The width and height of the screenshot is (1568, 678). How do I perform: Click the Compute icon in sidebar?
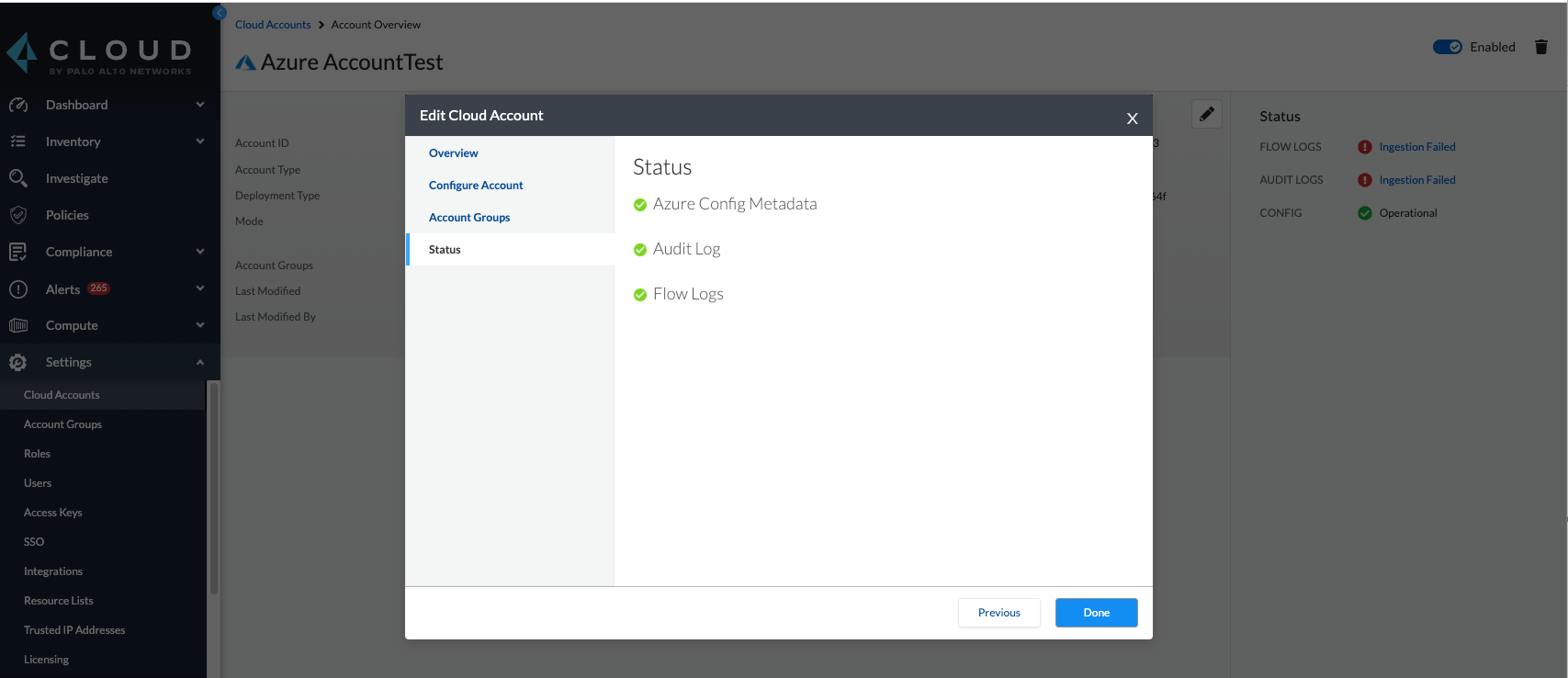point(18,325)
